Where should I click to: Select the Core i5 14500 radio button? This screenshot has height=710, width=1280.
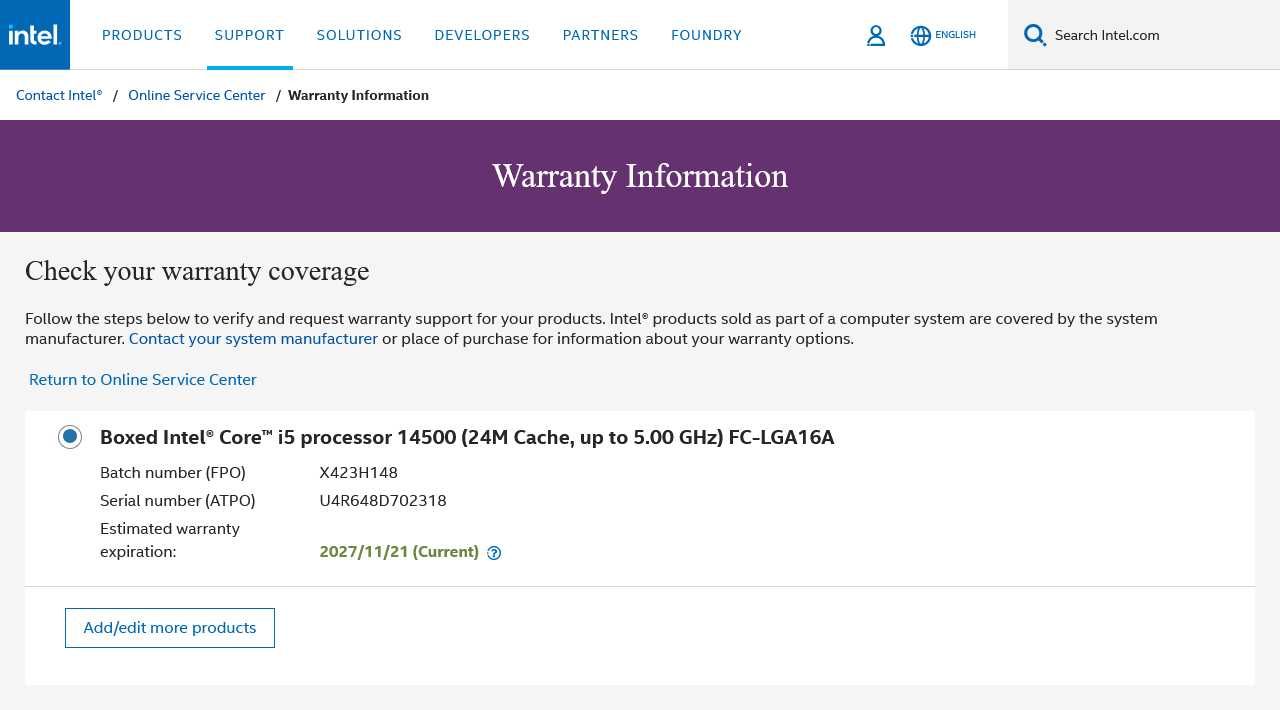click(70, 437)
